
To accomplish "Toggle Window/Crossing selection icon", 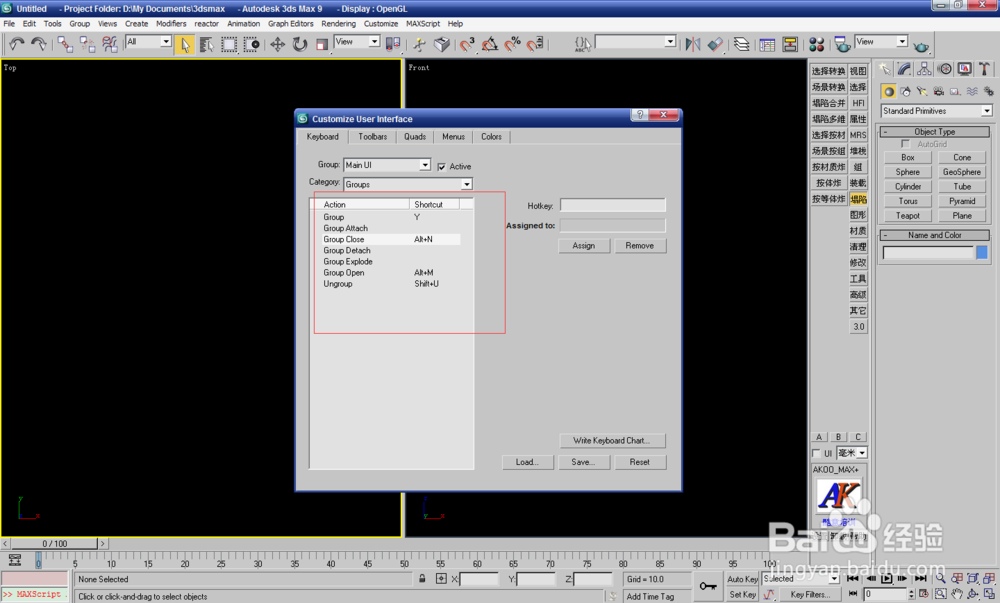I will (x=252, y=44).
